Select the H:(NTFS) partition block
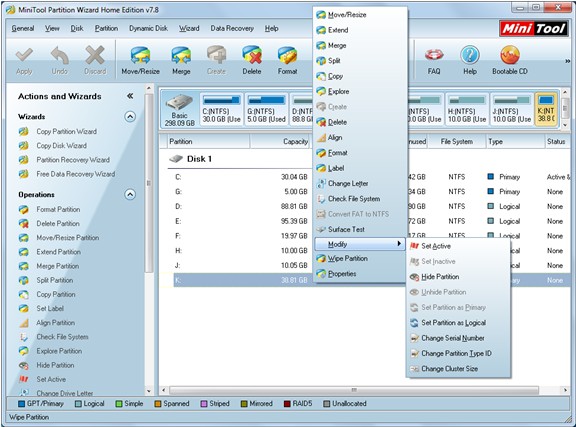The image size is (576, 427). coord(467,109)
